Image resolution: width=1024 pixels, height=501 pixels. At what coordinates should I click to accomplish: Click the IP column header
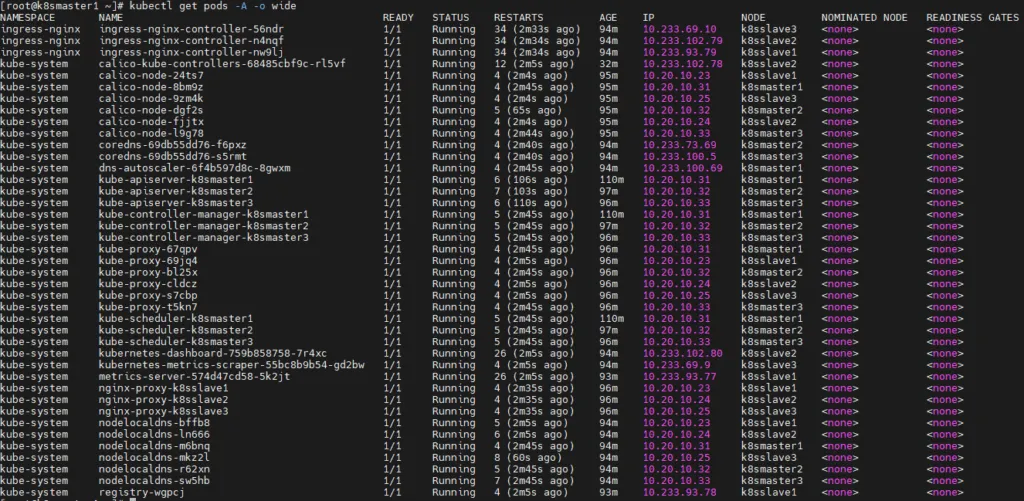[x=648, y=18]
